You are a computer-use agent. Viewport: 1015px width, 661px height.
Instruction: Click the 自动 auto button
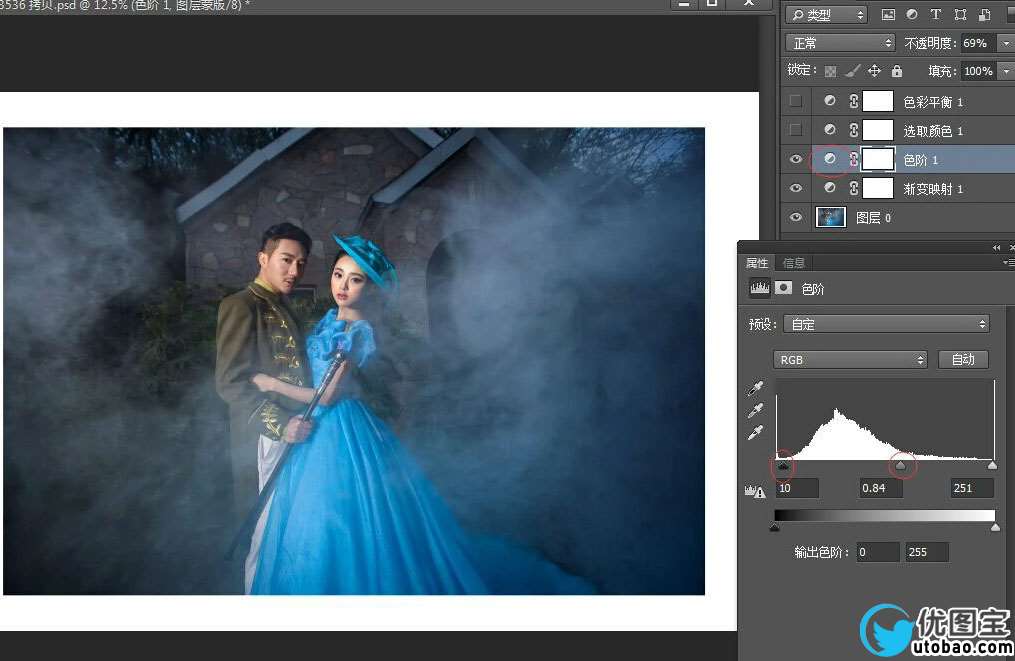coord(963,359)
